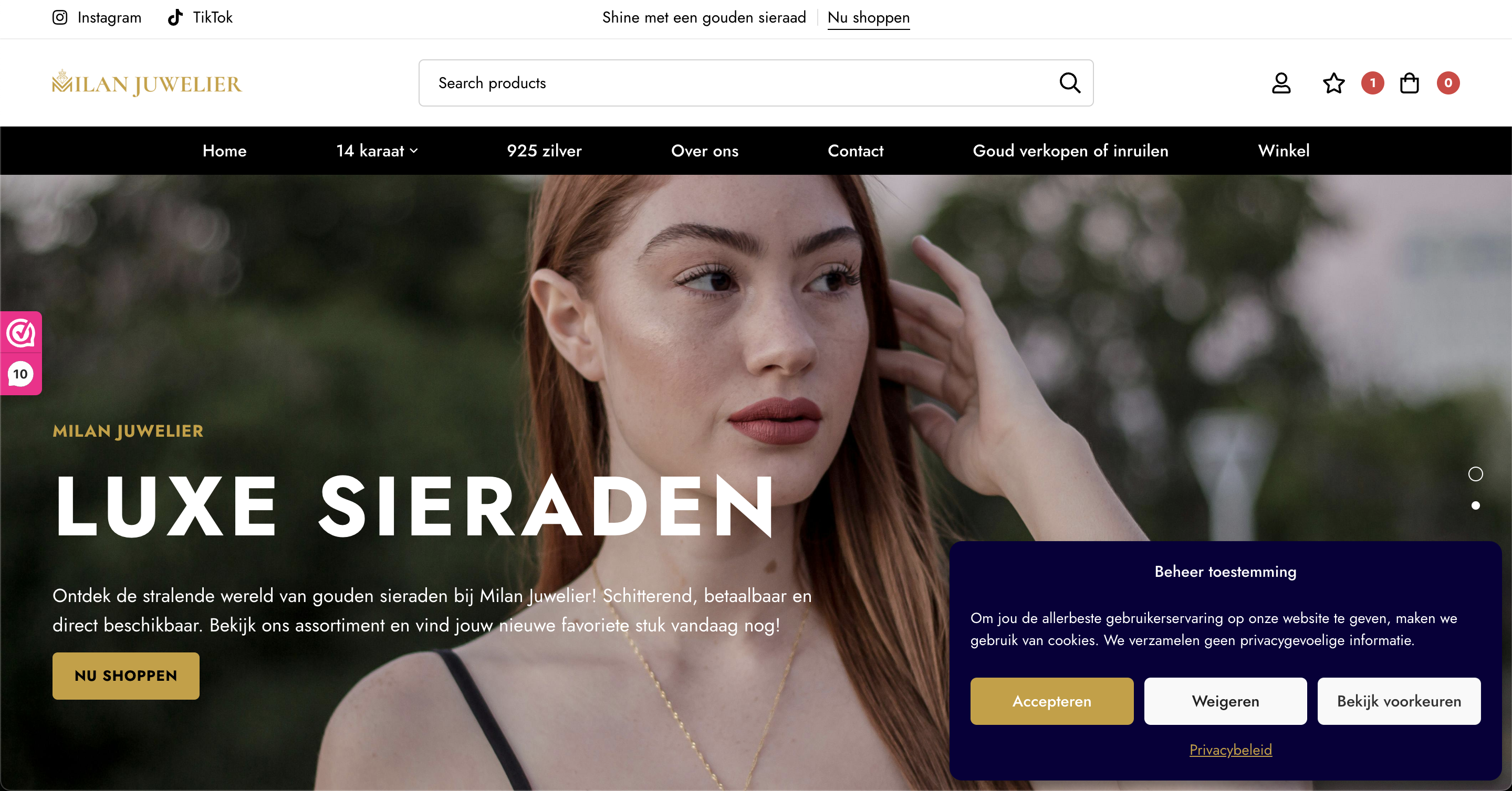Follow the Privacybeleid link
This screenshot has width=1512, height=791.
1231,750
